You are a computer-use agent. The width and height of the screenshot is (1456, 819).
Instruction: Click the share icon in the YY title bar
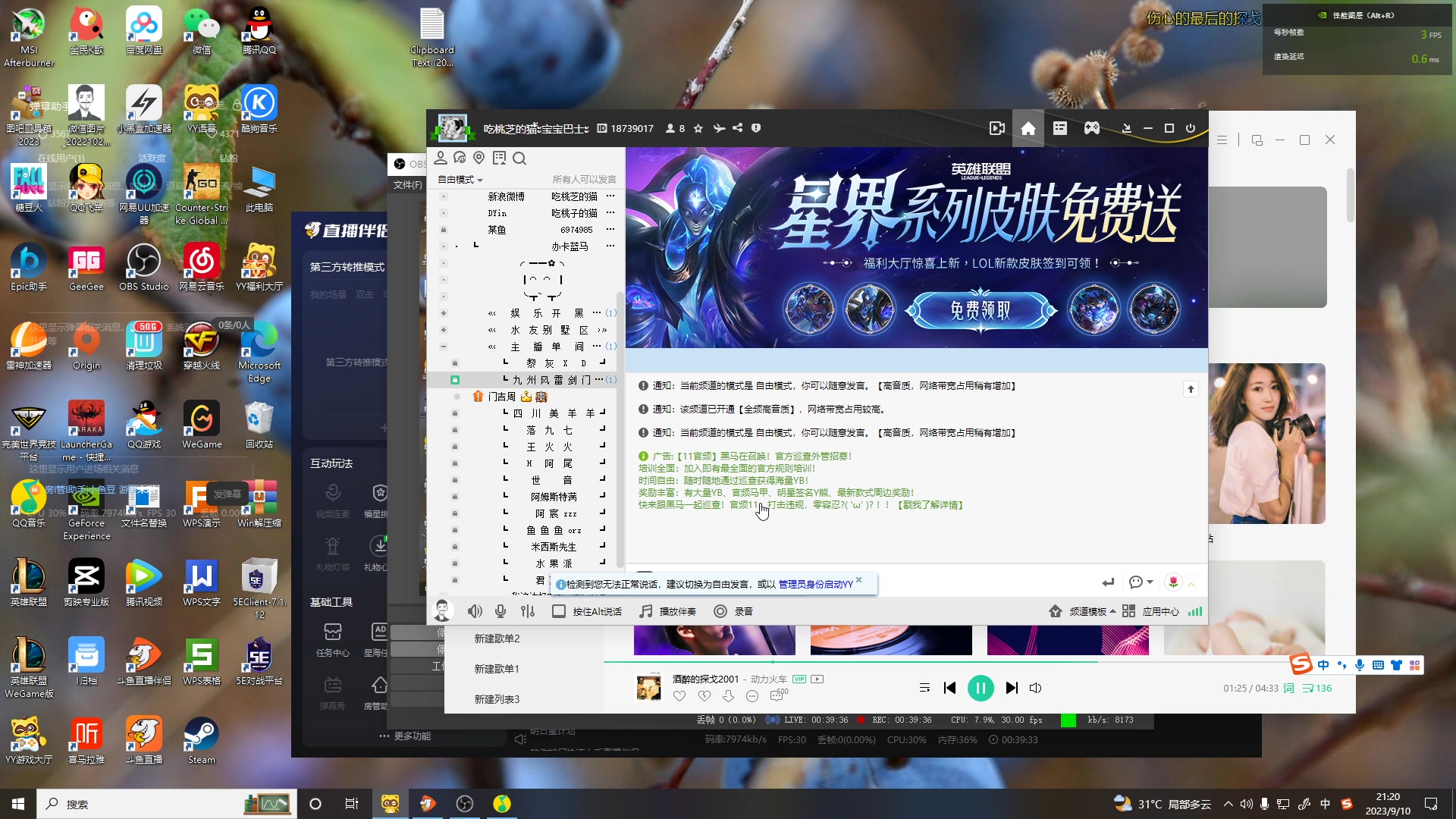tap(738, 128)
